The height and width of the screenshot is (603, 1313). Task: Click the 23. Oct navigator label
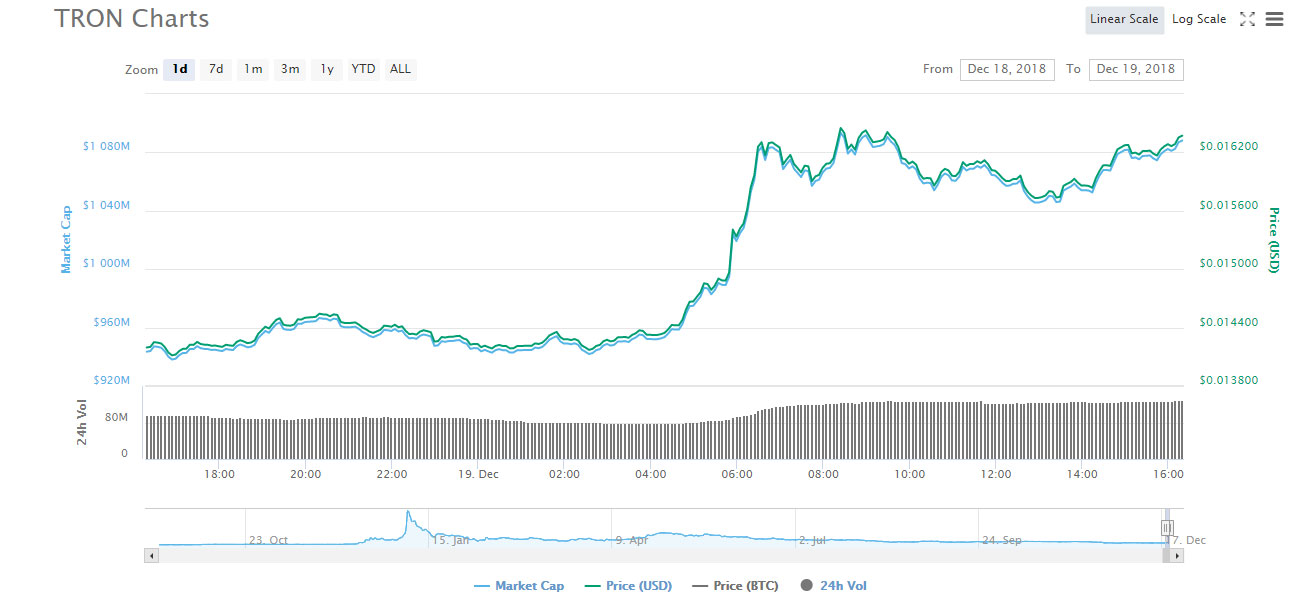[x=269, y=540]
